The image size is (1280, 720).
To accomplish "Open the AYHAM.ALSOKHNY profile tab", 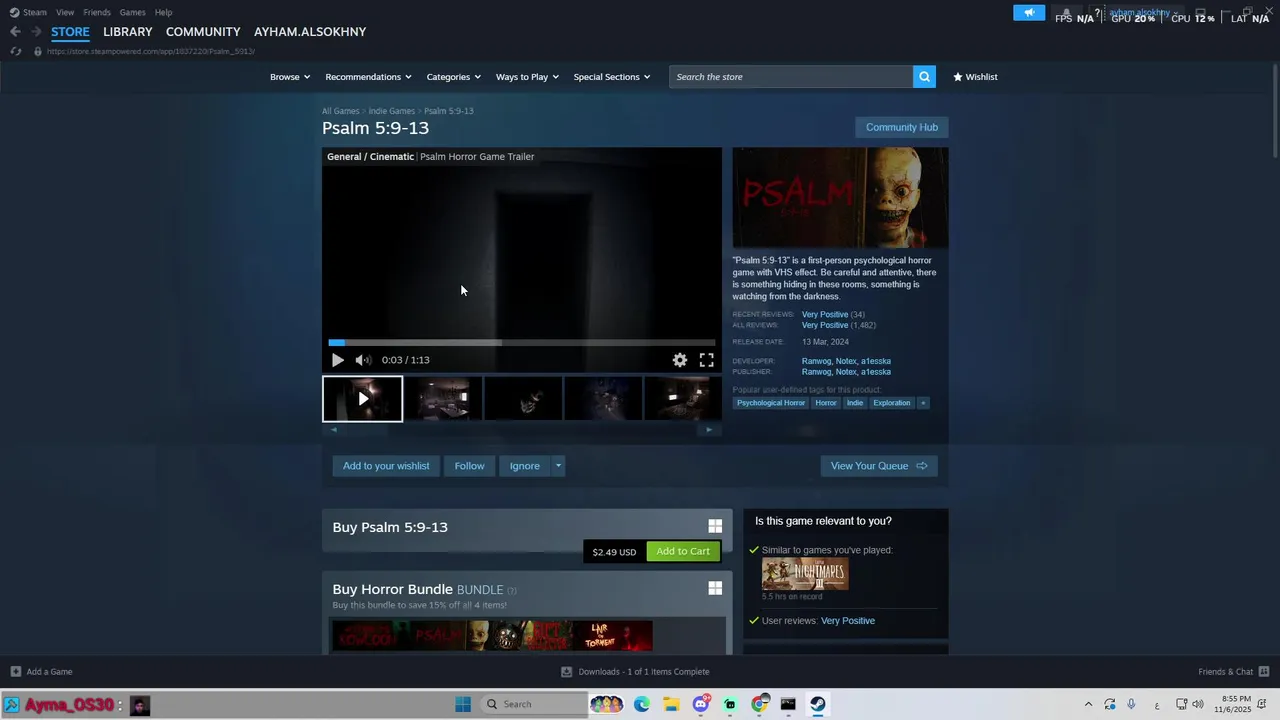I will (310, 32).
